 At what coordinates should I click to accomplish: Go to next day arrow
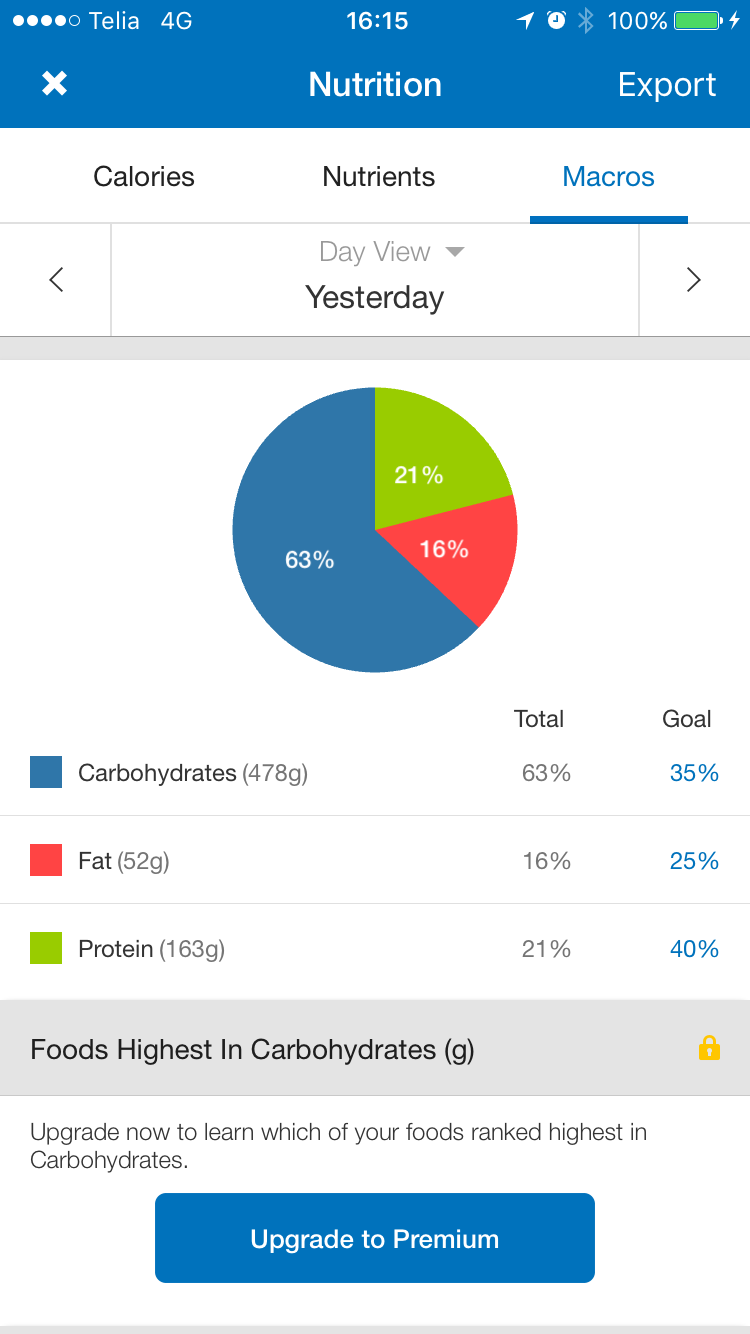(693, 280)
